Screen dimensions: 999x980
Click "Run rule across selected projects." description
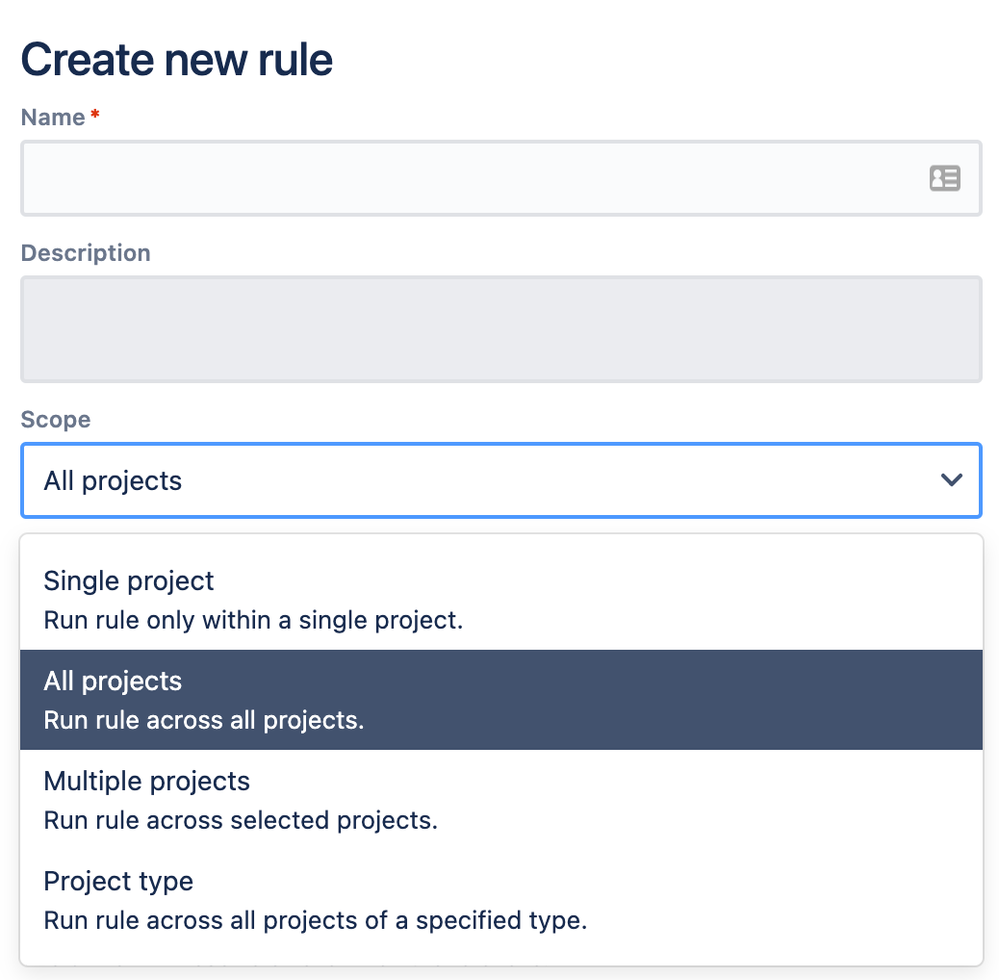241,821
